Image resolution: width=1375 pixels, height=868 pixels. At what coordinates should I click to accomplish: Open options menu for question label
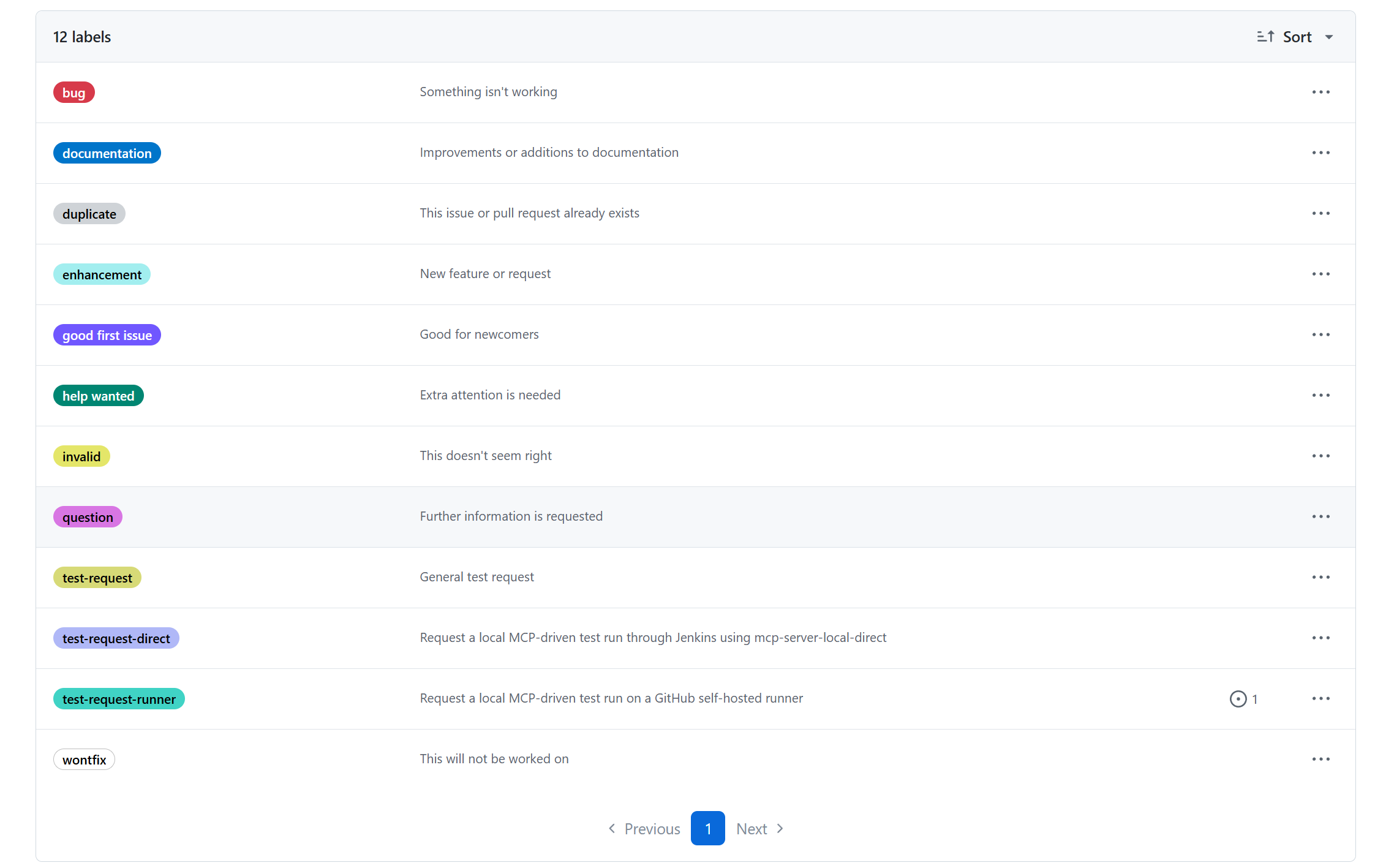[x=1320, y=516]
